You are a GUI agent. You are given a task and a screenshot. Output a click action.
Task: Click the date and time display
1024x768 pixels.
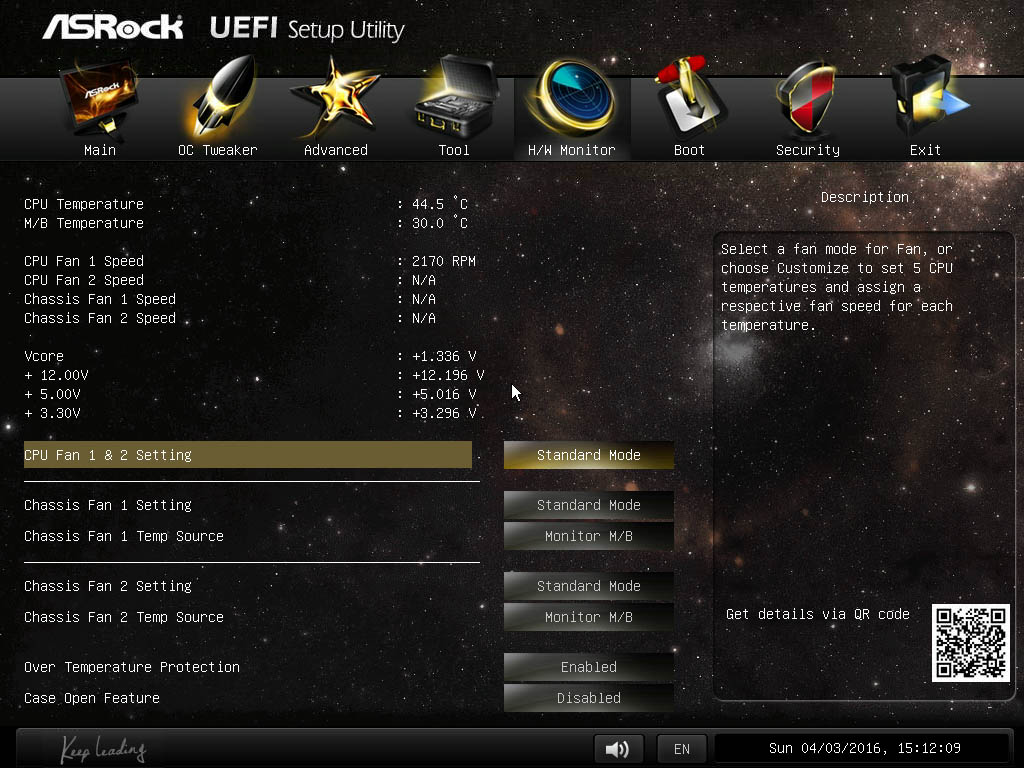(864, 748)
